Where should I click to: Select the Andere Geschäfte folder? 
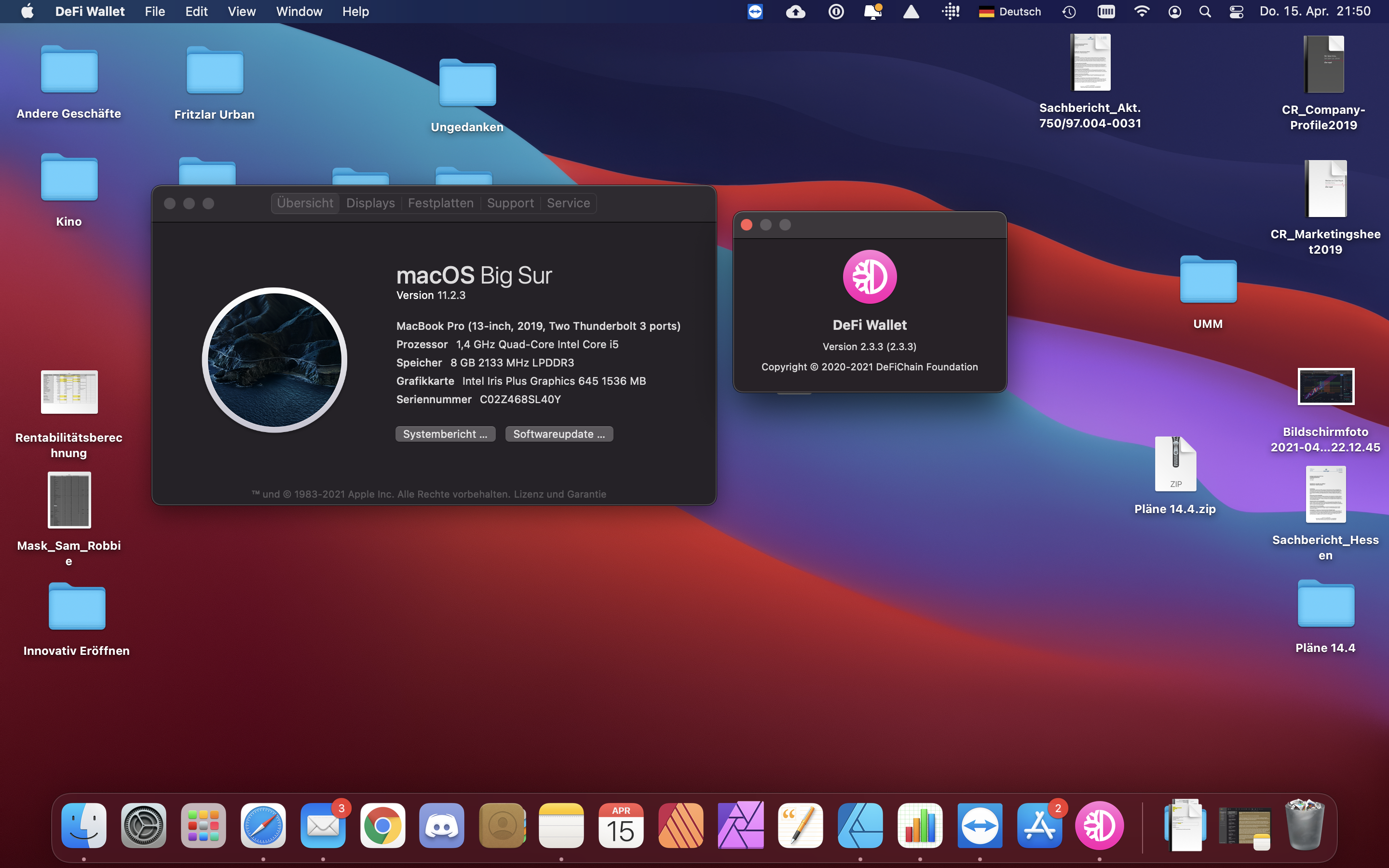69,69
